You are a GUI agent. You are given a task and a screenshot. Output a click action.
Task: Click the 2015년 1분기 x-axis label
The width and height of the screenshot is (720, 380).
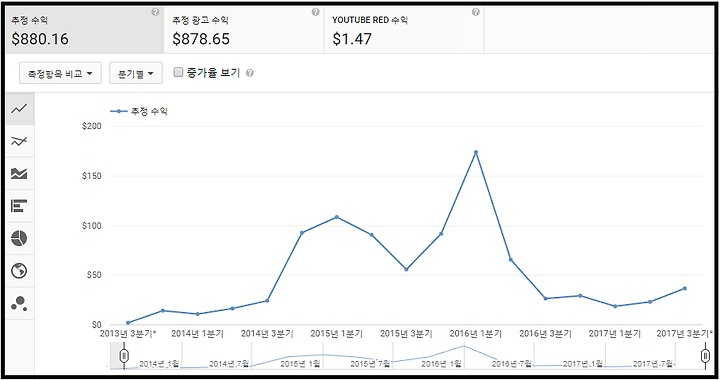click(337, 334)
